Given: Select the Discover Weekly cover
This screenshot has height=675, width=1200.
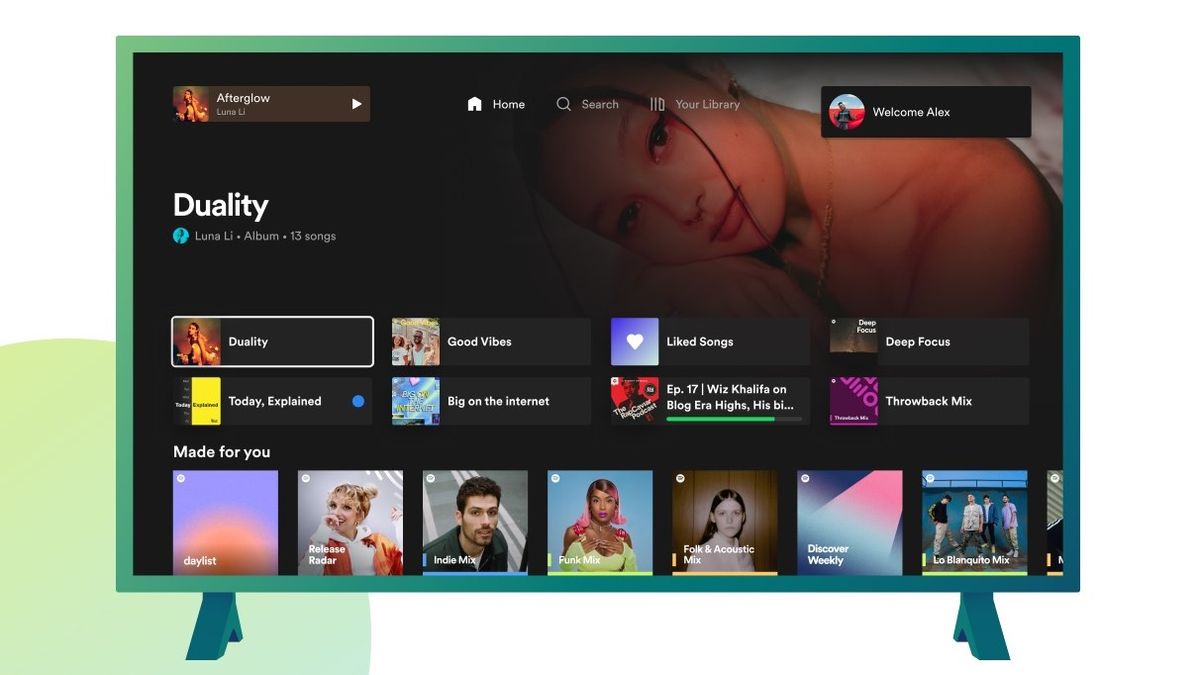Looking at the screenshot, I should 849,522.
